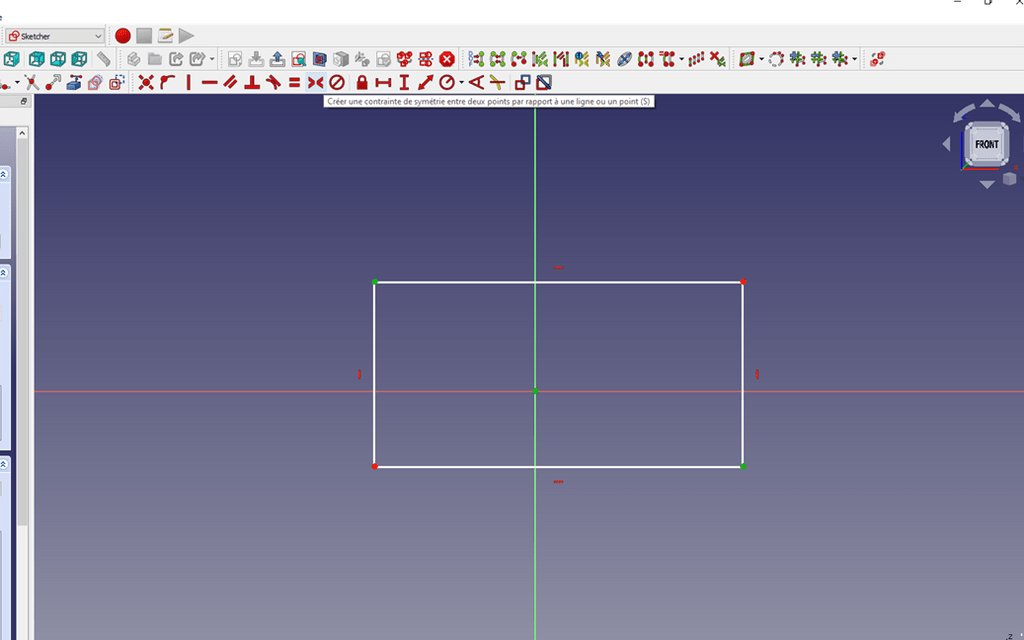Click the rectangular array icon
The image size is (1024, 640).
[x=697, y=59]
